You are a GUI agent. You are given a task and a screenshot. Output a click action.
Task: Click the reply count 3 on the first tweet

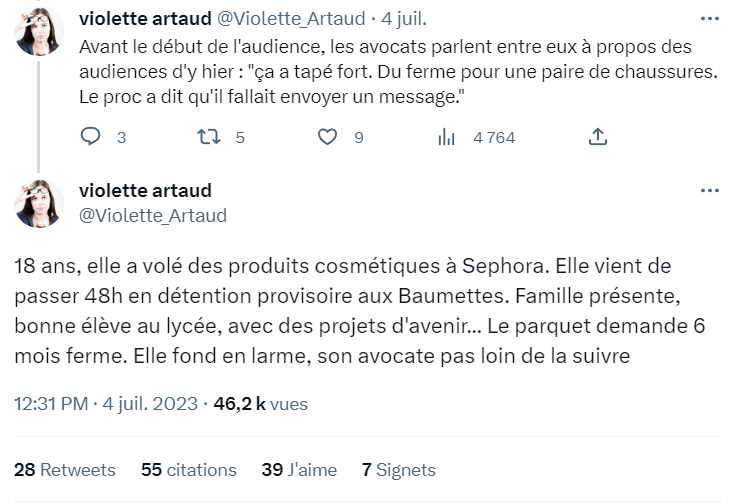pos(121,138)
